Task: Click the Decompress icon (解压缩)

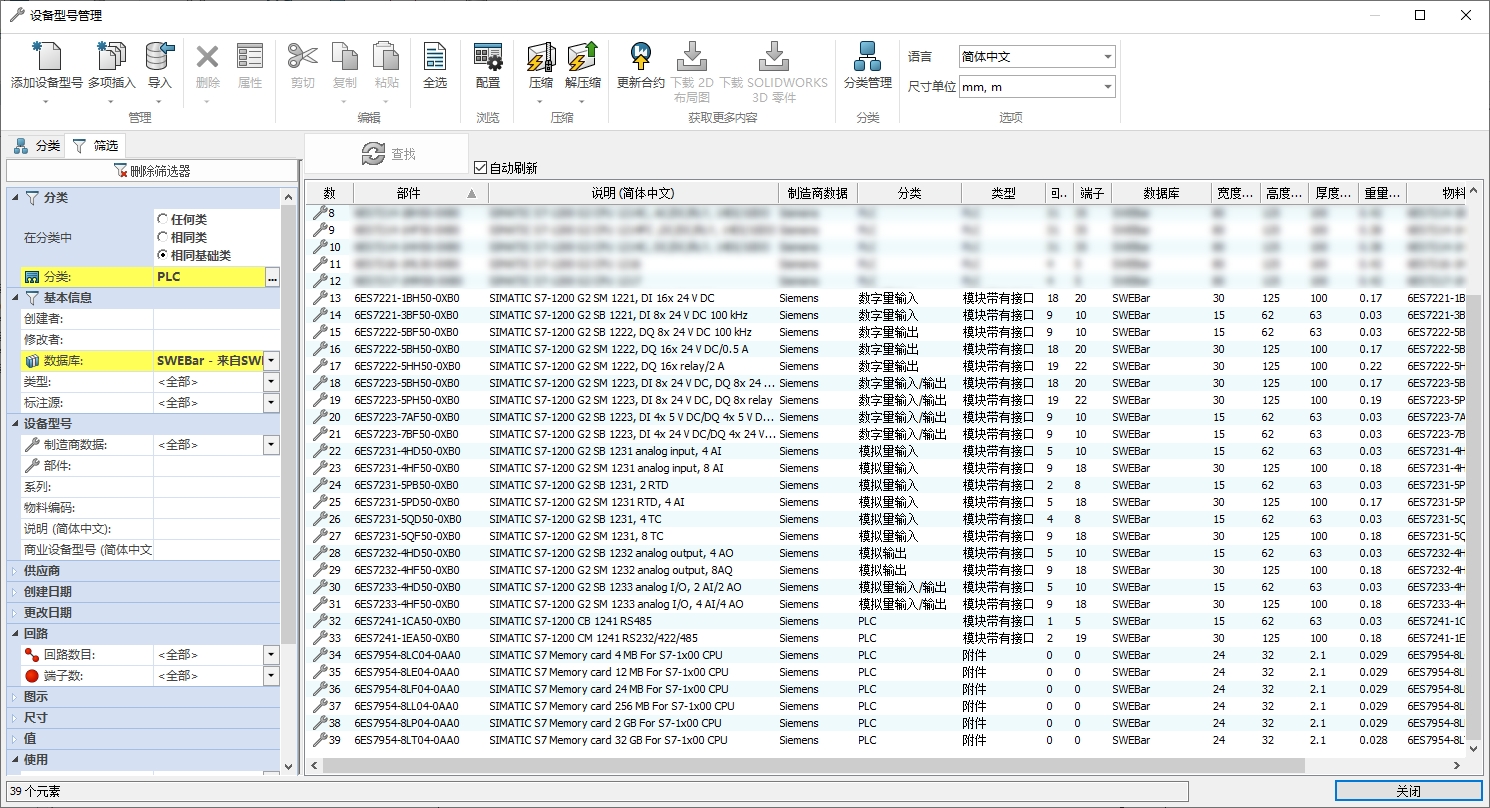Action: click(x=582, y=58)
